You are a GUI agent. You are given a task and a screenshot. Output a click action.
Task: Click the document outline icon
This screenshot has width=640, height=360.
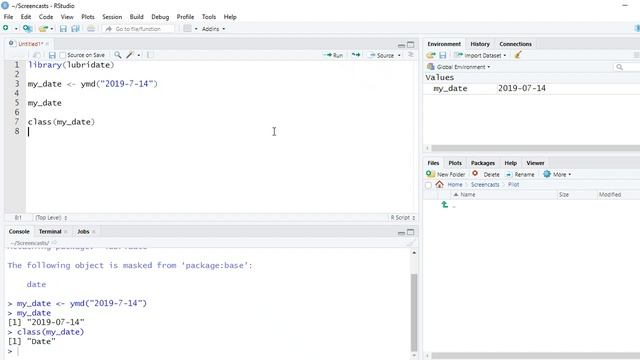pos(411,55)
